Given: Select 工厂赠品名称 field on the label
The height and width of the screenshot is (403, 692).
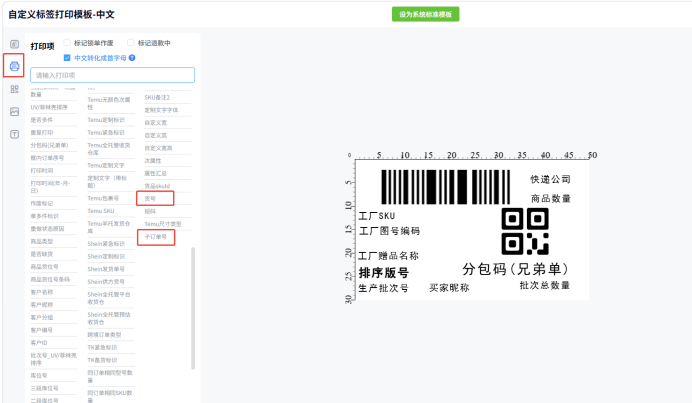Looking at the screenshot, I should 388,256.
